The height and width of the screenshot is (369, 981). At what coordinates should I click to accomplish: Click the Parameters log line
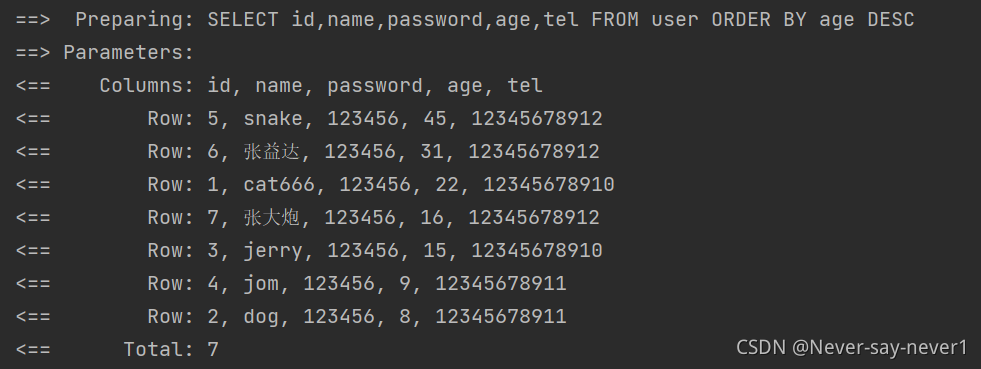tap(105, 53)
